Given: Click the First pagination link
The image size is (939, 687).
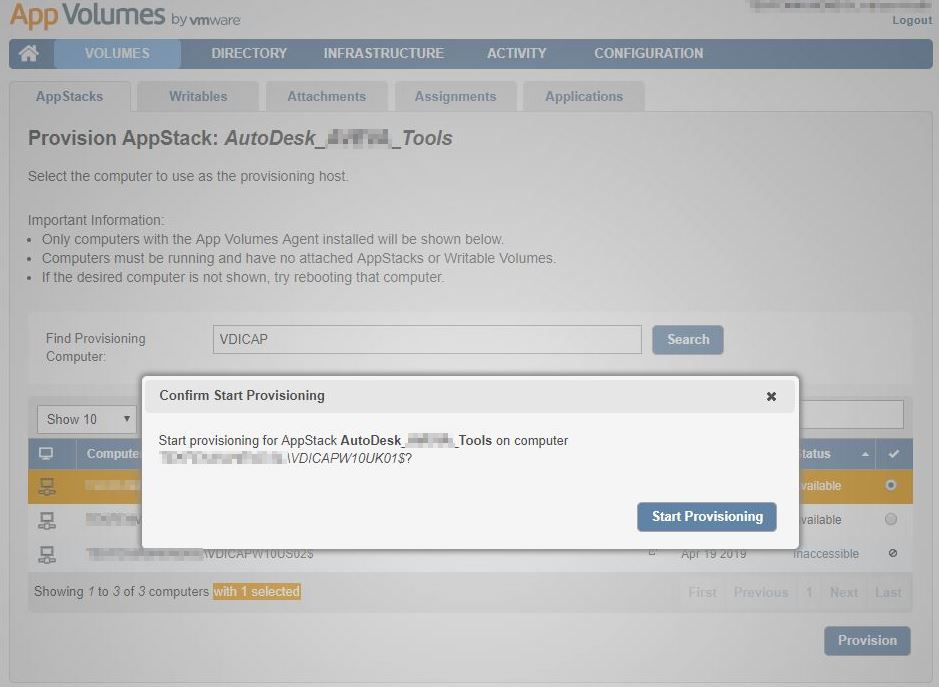Looking at the screenshot, I should click(702, 592).
